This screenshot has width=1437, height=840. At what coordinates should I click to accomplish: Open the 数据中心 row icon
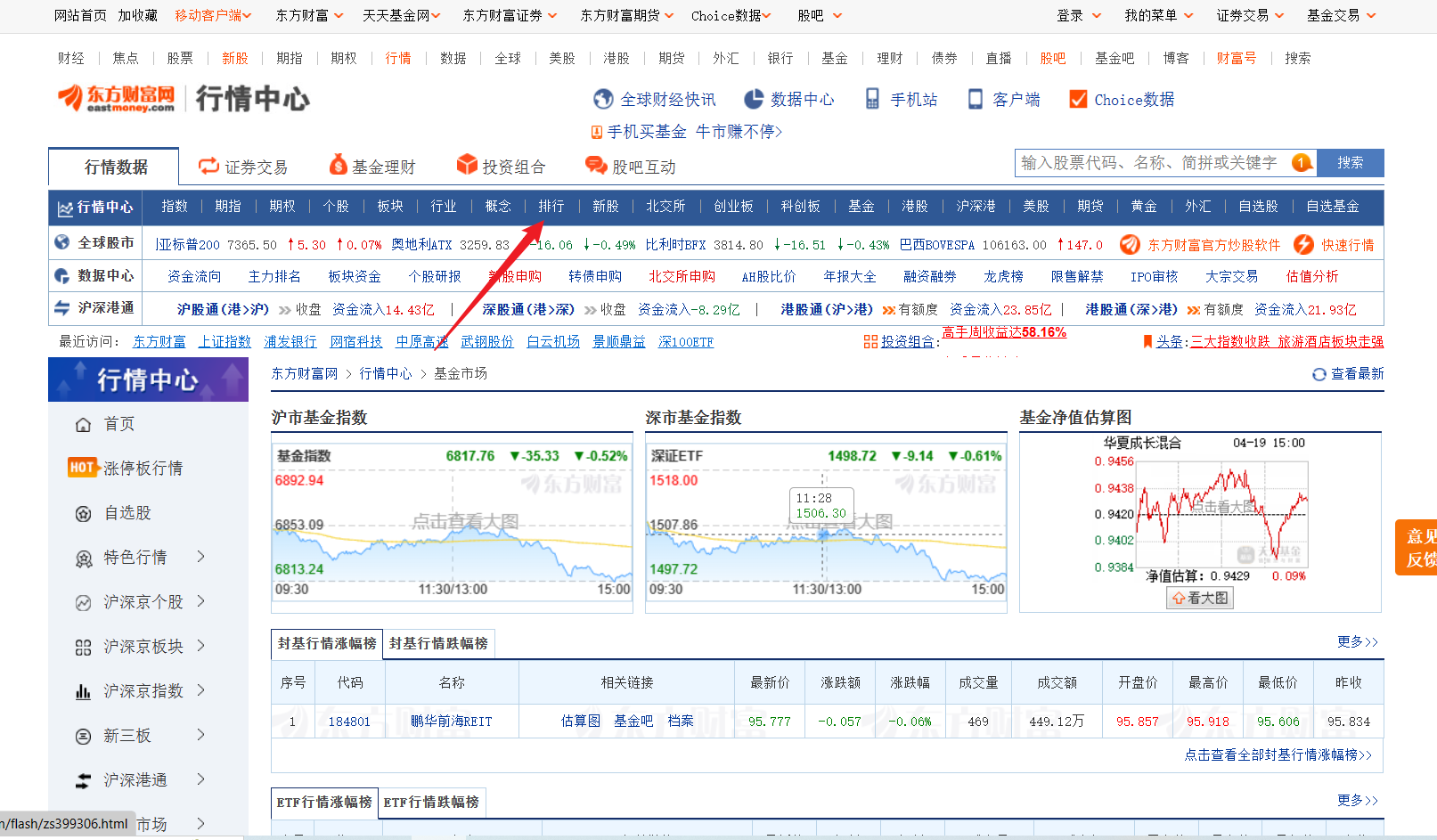point(62,276)
